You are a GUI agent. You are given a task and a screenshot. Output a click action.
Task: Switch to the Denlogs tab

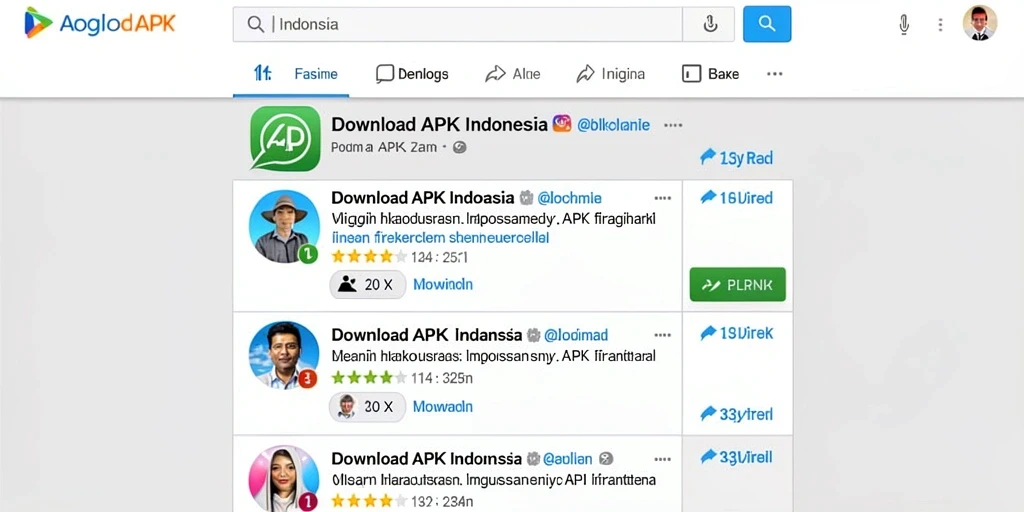pyautogui.click(x=412, y=74)
